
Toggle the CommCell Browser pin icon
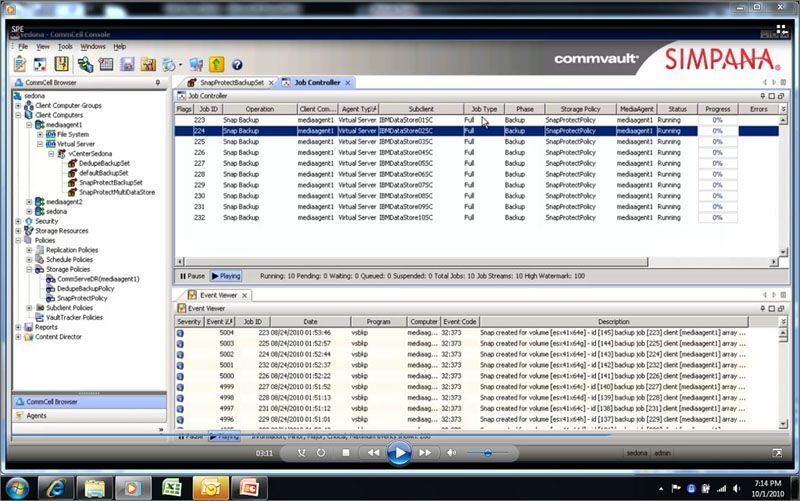158,82
